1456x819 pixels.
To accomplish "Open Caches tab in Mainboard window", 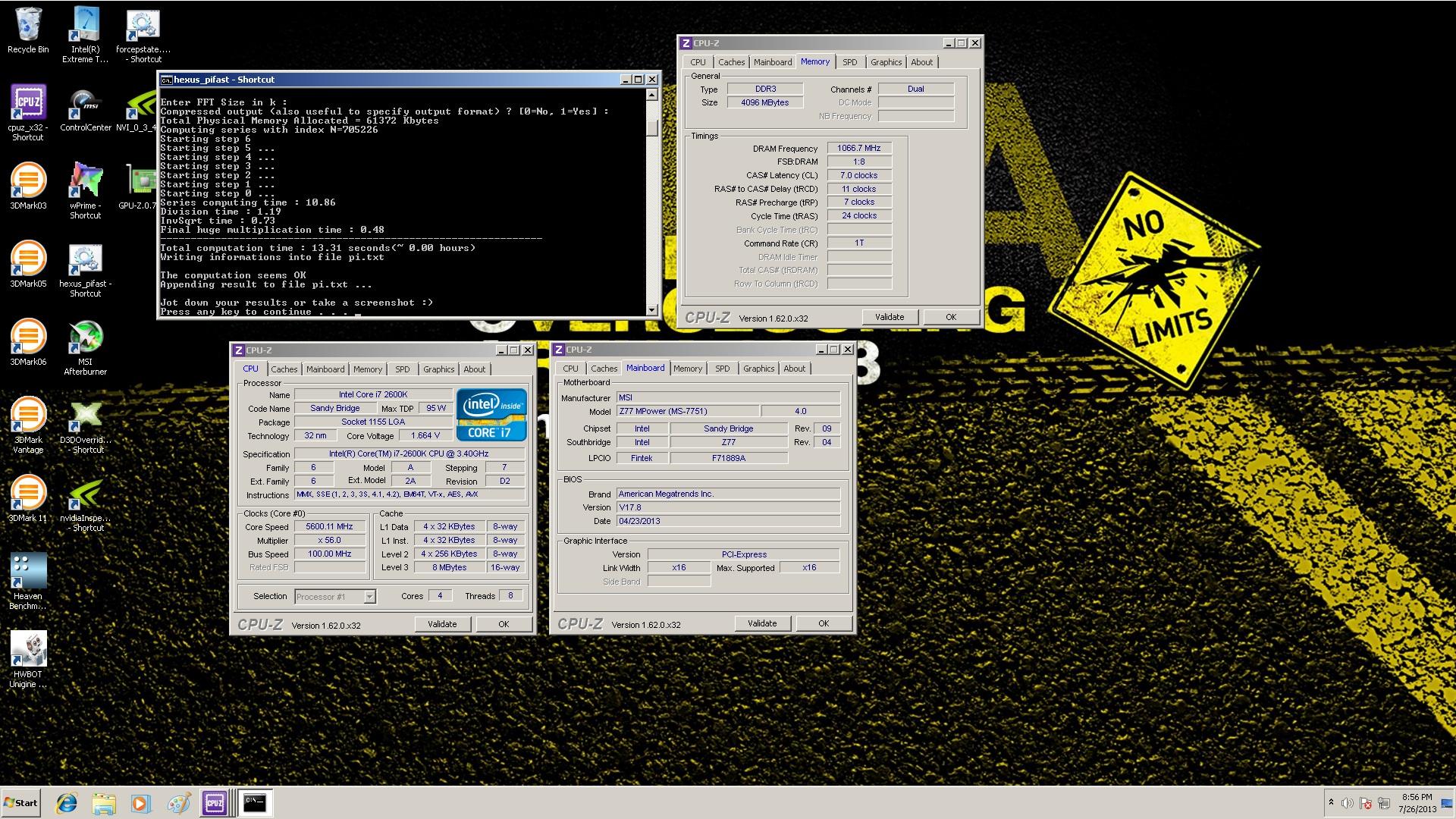I will [604, 369].
